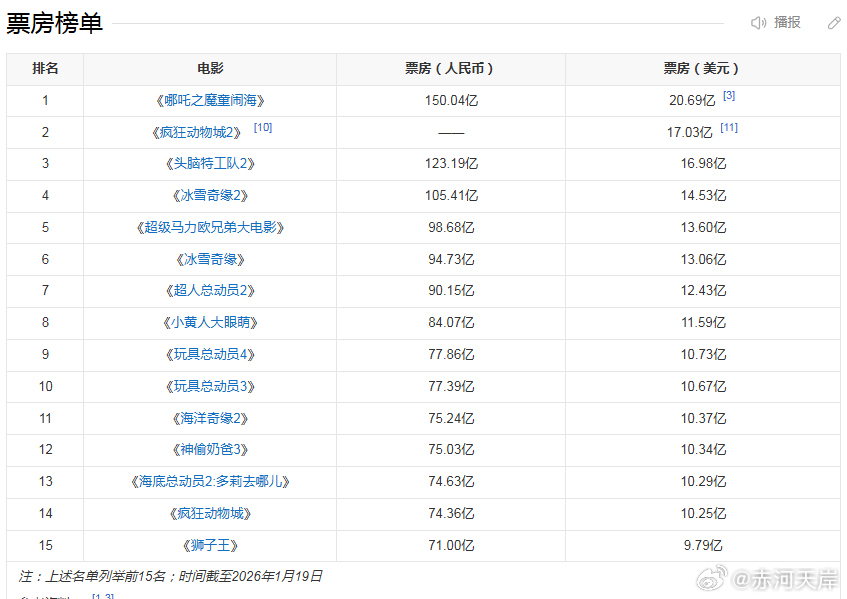Click the 75.24亿 cell
The height and width of the screenshot is (599, 847).
click(451, 418)
